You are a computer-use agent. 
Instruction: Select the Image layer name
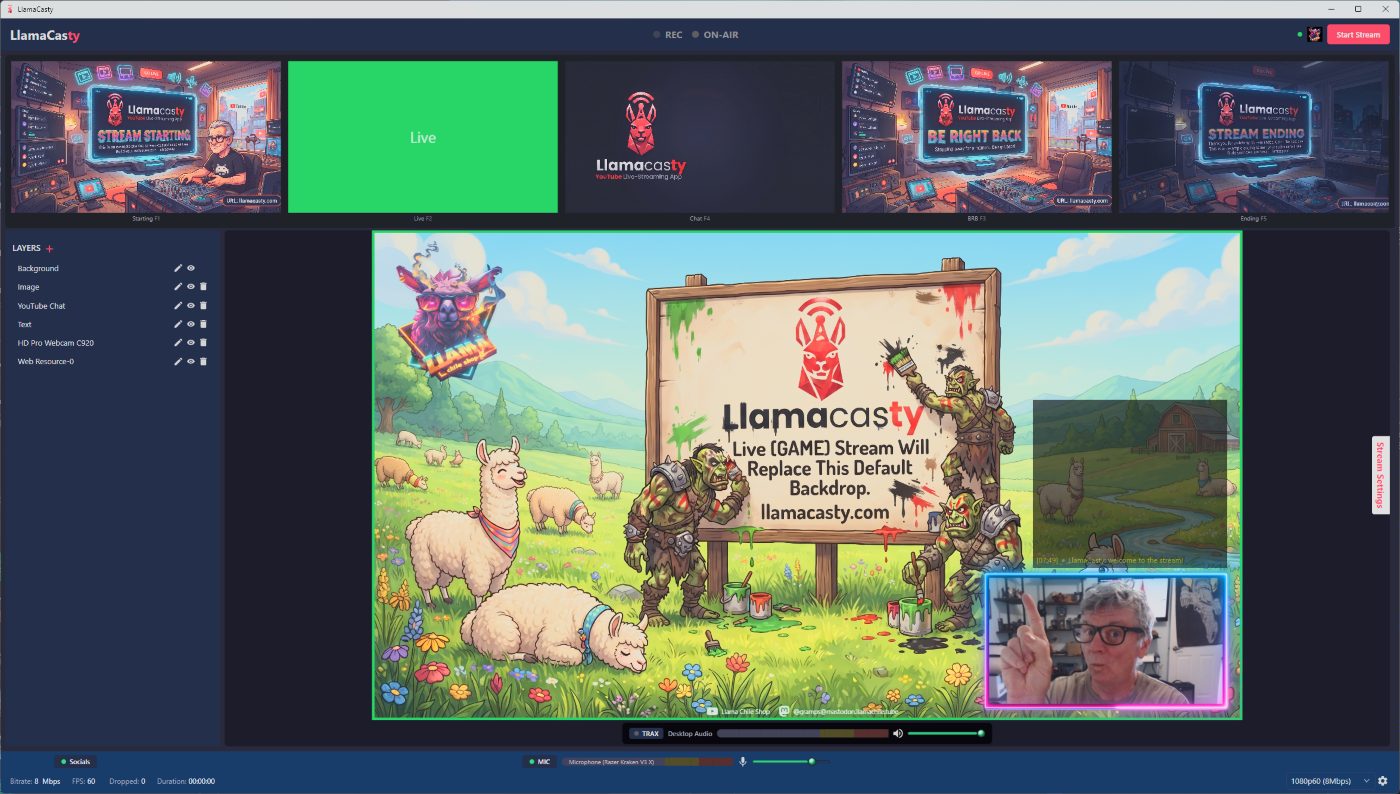28,287
